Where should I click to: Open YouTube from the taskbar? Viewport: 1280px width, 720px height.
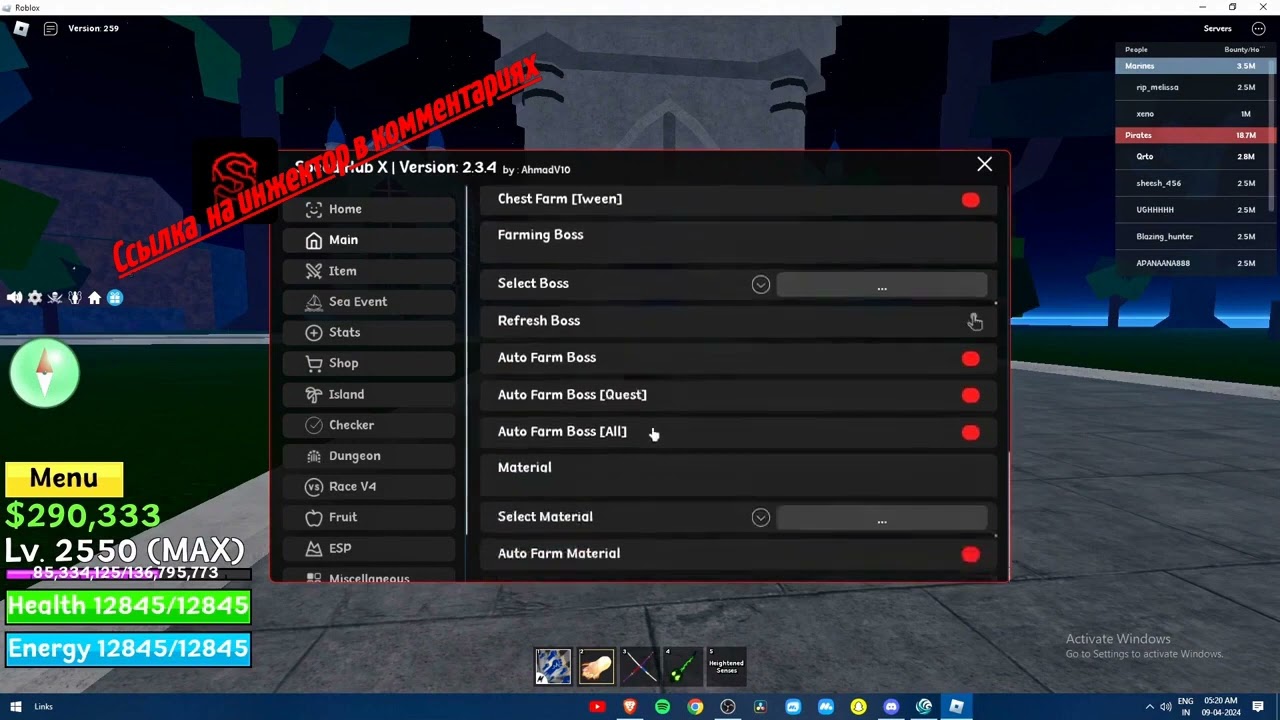[597, 707]
